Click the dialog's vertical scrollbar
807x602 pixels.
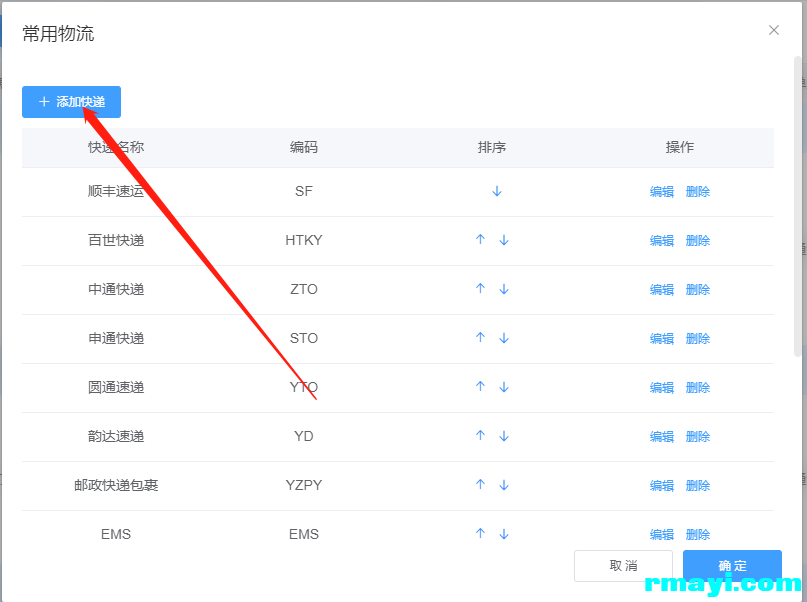tap(798, 206)
